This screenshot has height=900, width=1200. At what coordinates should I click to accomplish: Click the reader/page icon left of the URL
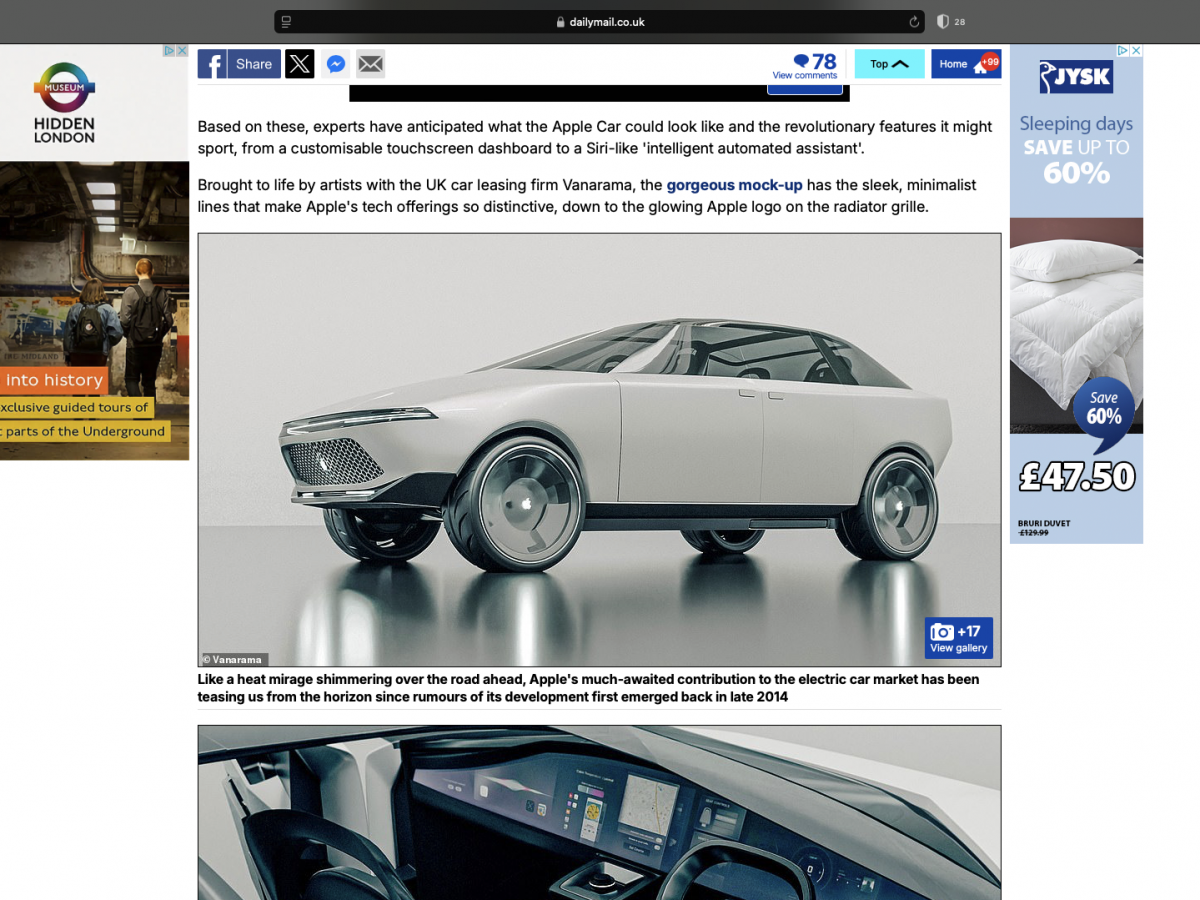286,22
